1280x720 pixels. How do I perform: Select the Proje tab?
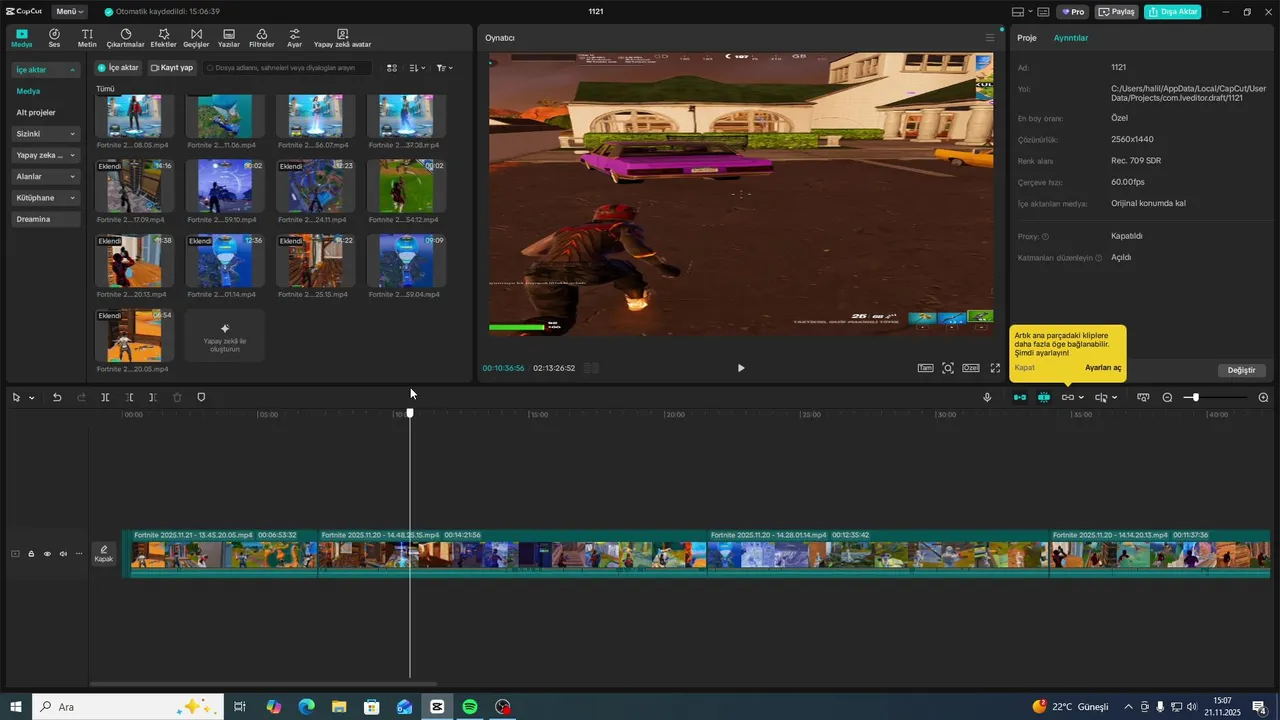coord(1027,38)
